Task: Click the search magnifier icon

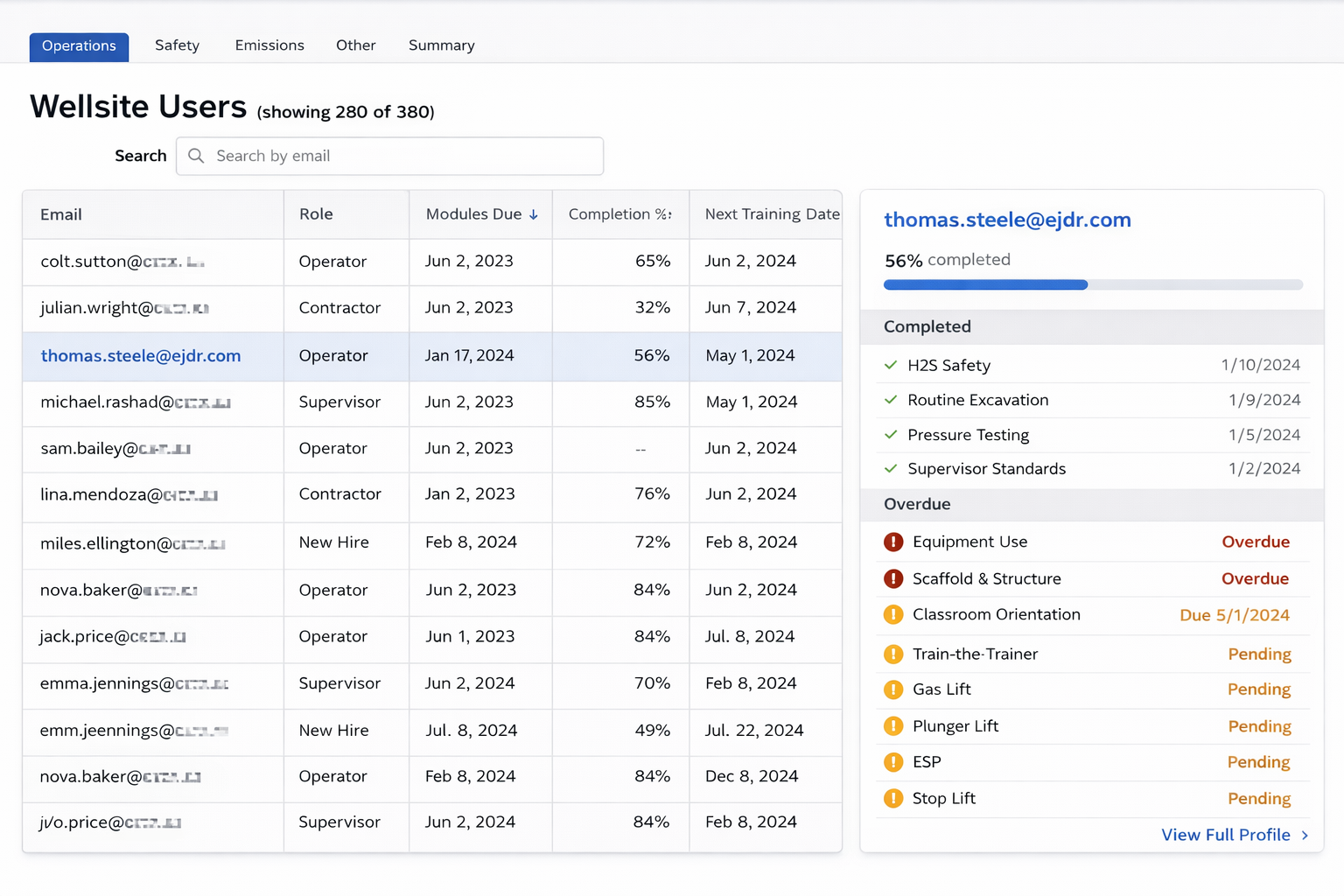Action: pos(196,156)
